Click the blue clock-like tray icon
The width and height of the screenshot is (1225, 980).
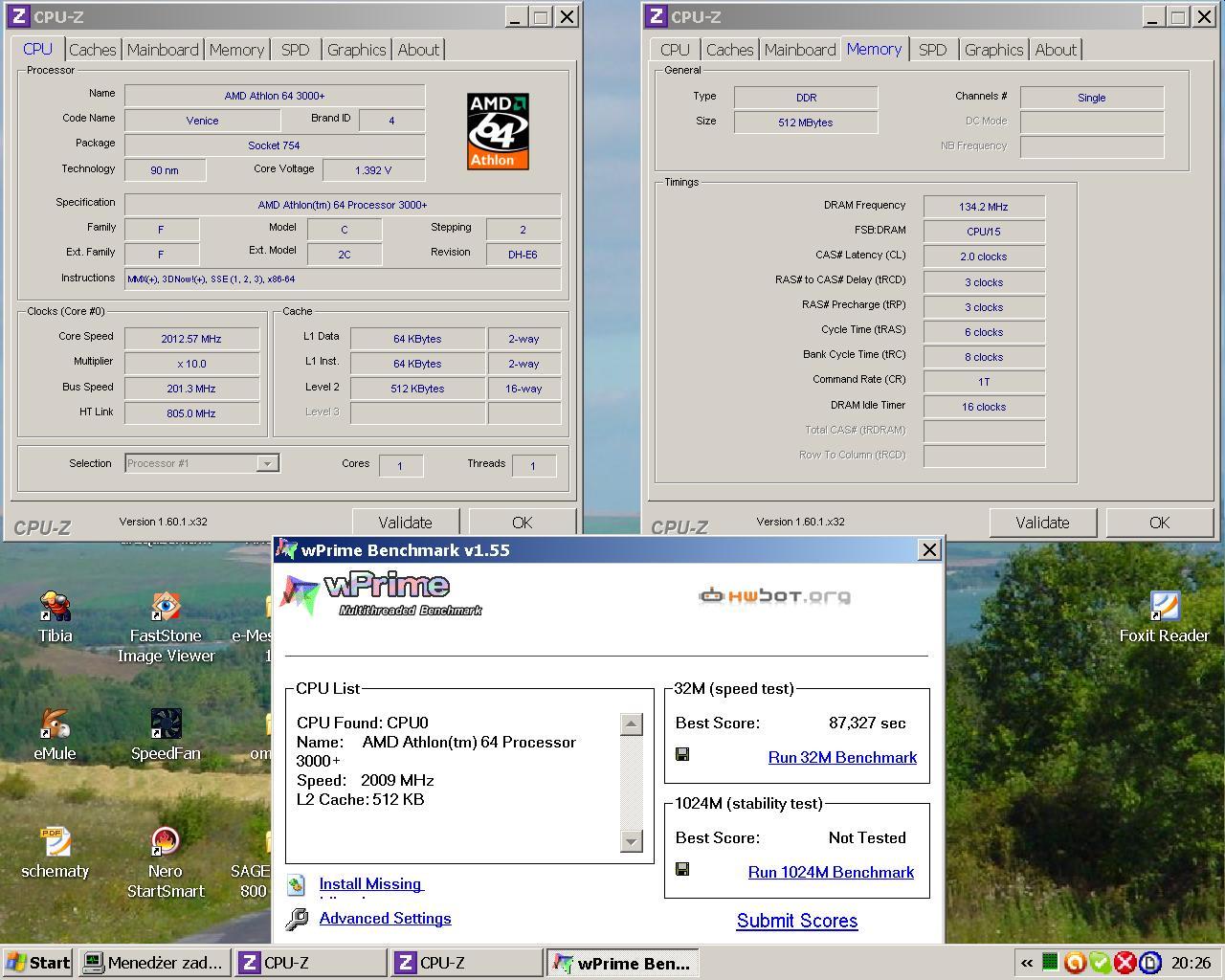[1150, 963]
